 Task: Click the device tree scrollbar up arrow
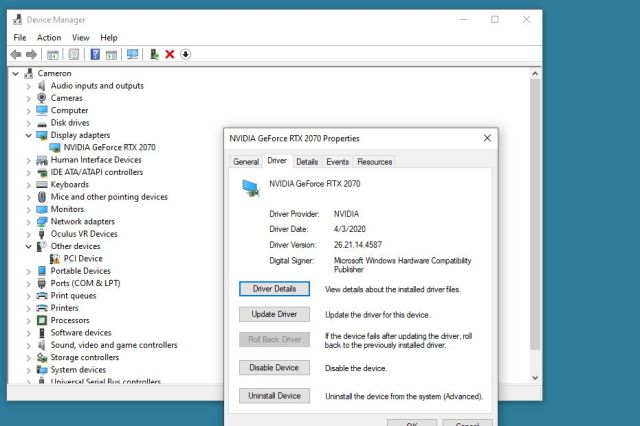535,74
